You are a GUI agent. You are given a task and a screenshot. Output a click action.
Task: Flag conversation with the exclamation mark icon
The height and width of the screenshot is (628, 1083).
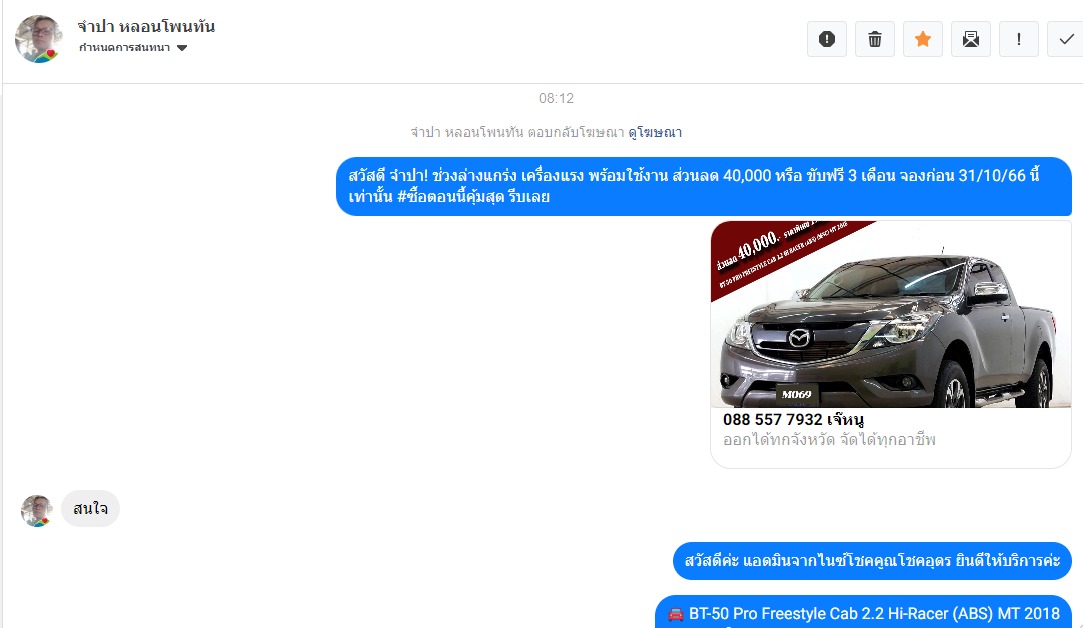click(x=1019, y=39)
